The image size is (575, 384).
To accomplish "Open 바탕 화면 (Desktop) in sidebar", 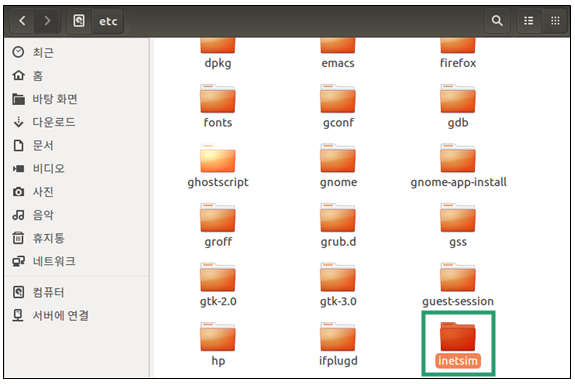I will click(x=77, y=99).
